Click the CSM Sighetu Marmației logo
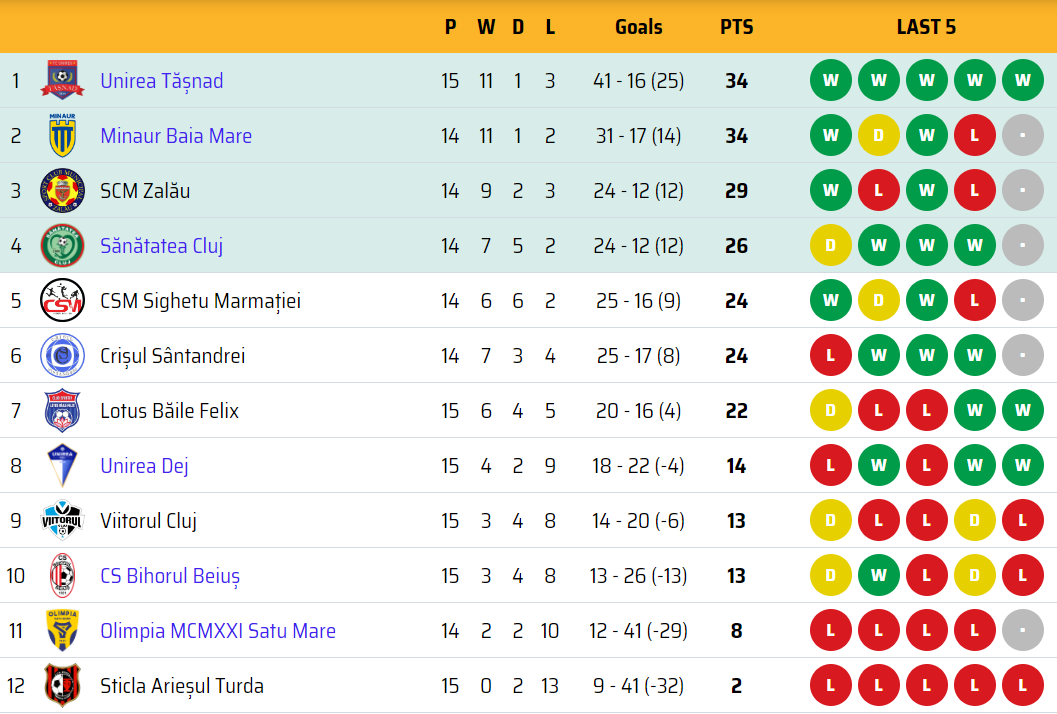The width and height of the screenshot is (1057, 714). click(62, 301)
